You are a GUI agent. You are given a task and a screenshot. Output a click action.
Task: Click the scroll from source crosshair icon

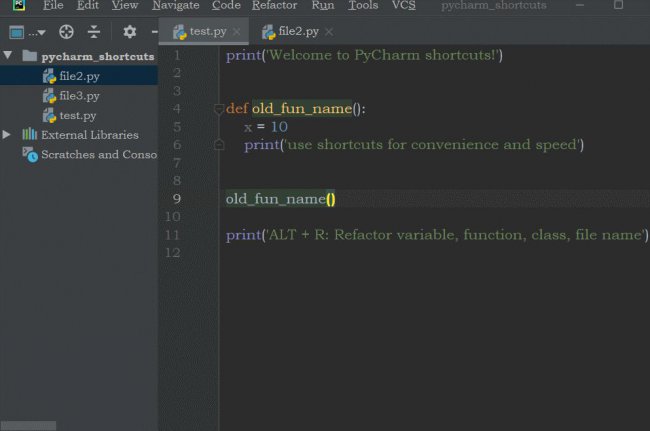point(66,32)
